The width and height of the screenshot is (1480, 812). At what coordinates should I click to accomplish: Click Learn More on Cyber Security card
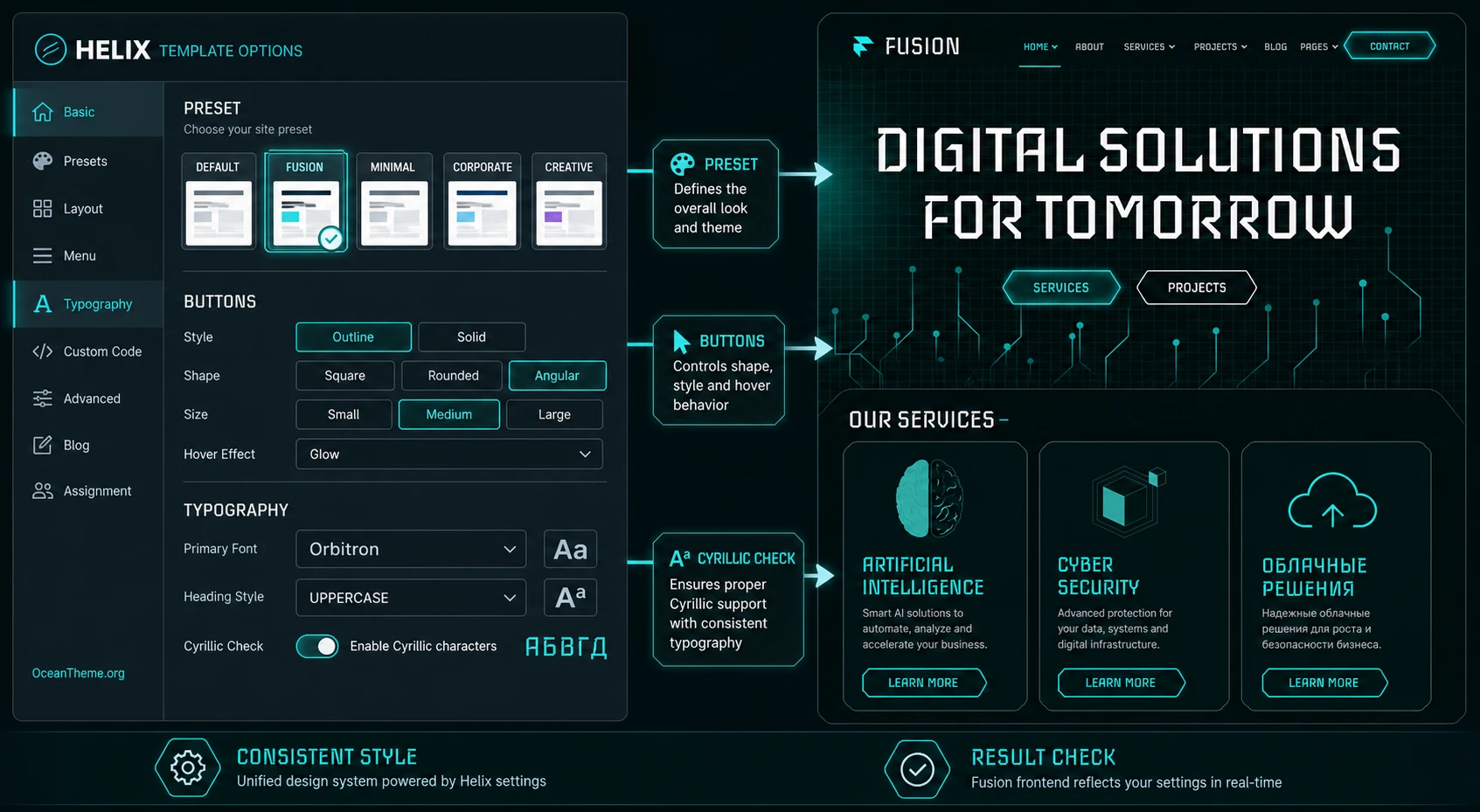(x=1121, y=683)
